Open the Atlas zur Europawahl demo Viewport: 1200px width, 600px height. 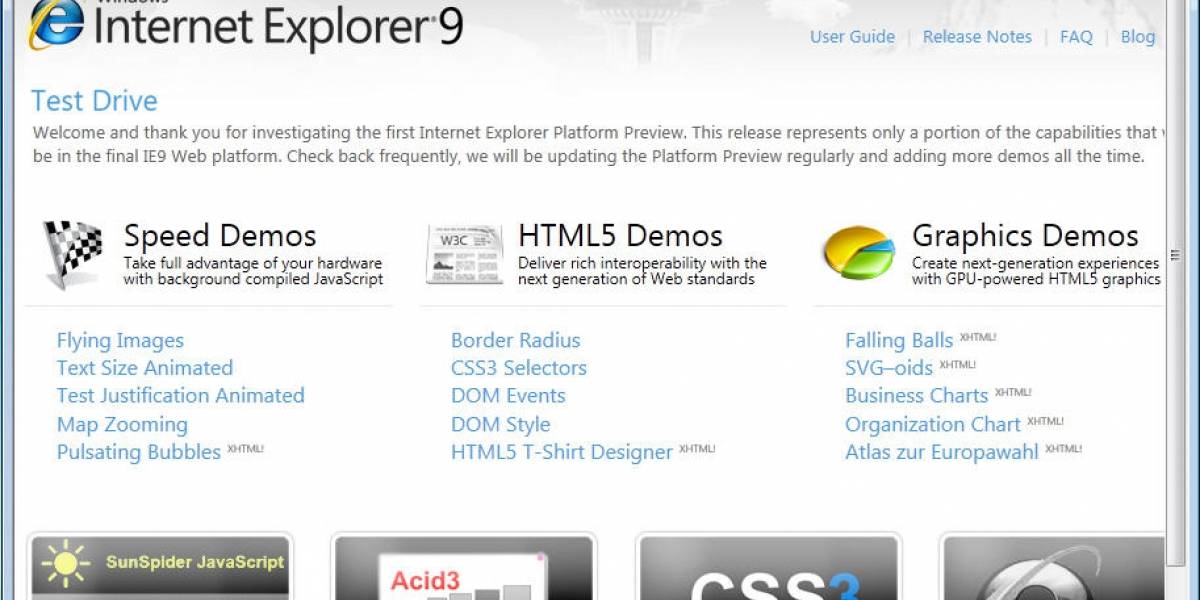point(942,452)
